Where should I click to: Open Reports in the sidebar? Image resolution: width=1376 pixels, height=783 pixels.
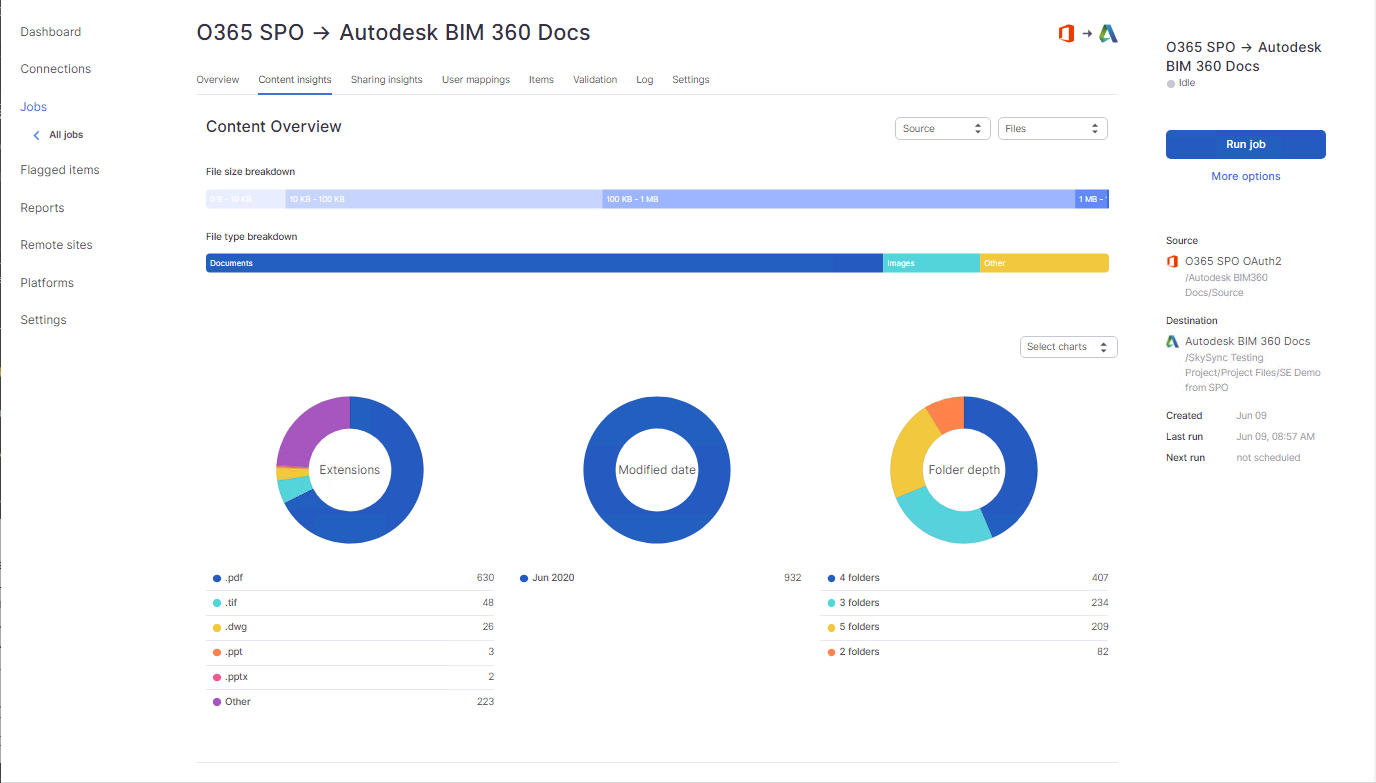click(42, 208)
